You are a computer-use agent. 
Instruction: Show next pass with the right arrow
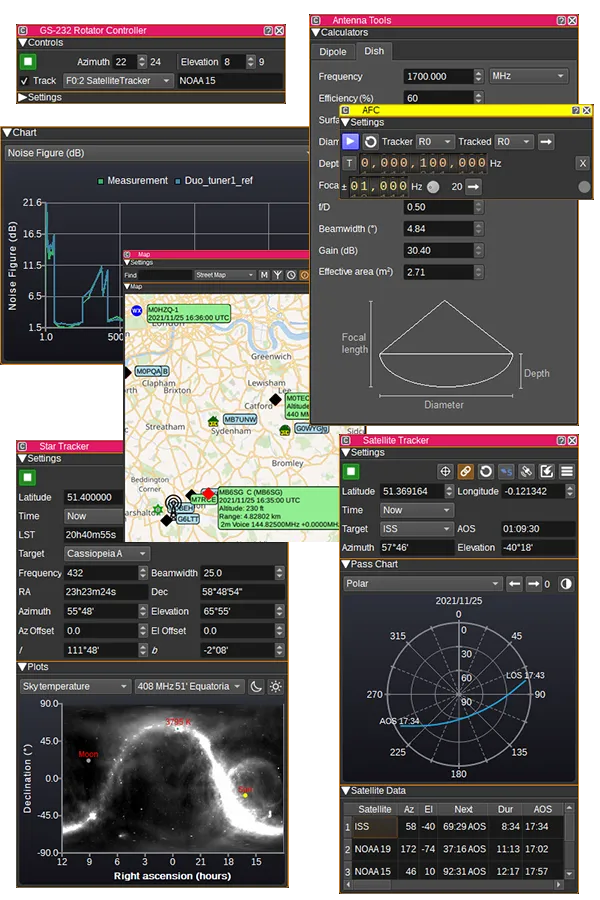pyautogui.click(x=534, y=584)
